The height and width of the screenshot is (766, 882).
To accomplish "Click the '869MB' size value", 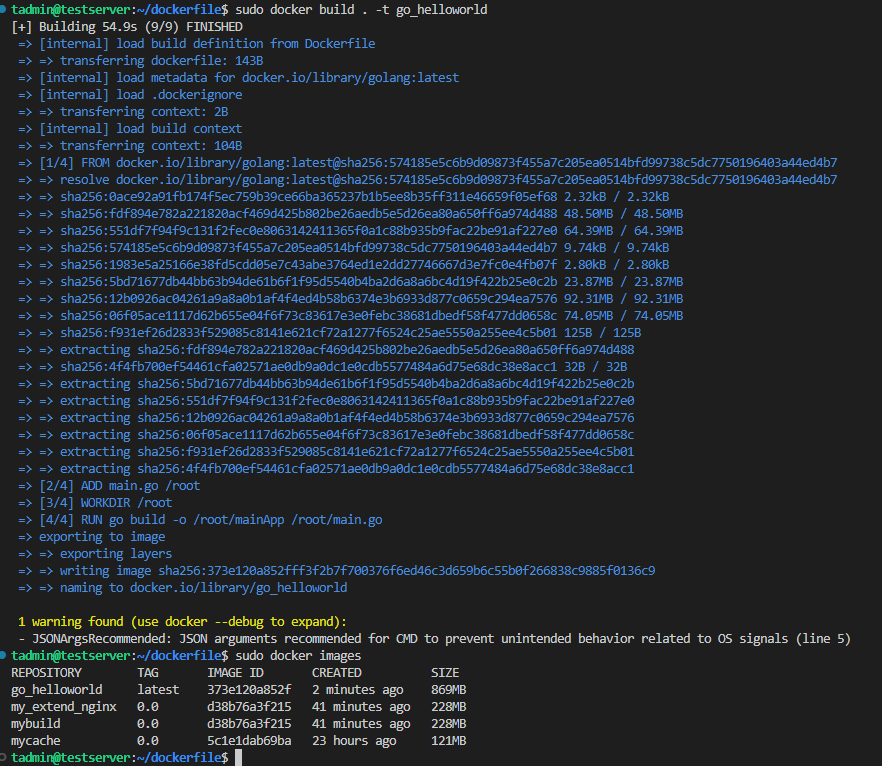I will (449, 690).
